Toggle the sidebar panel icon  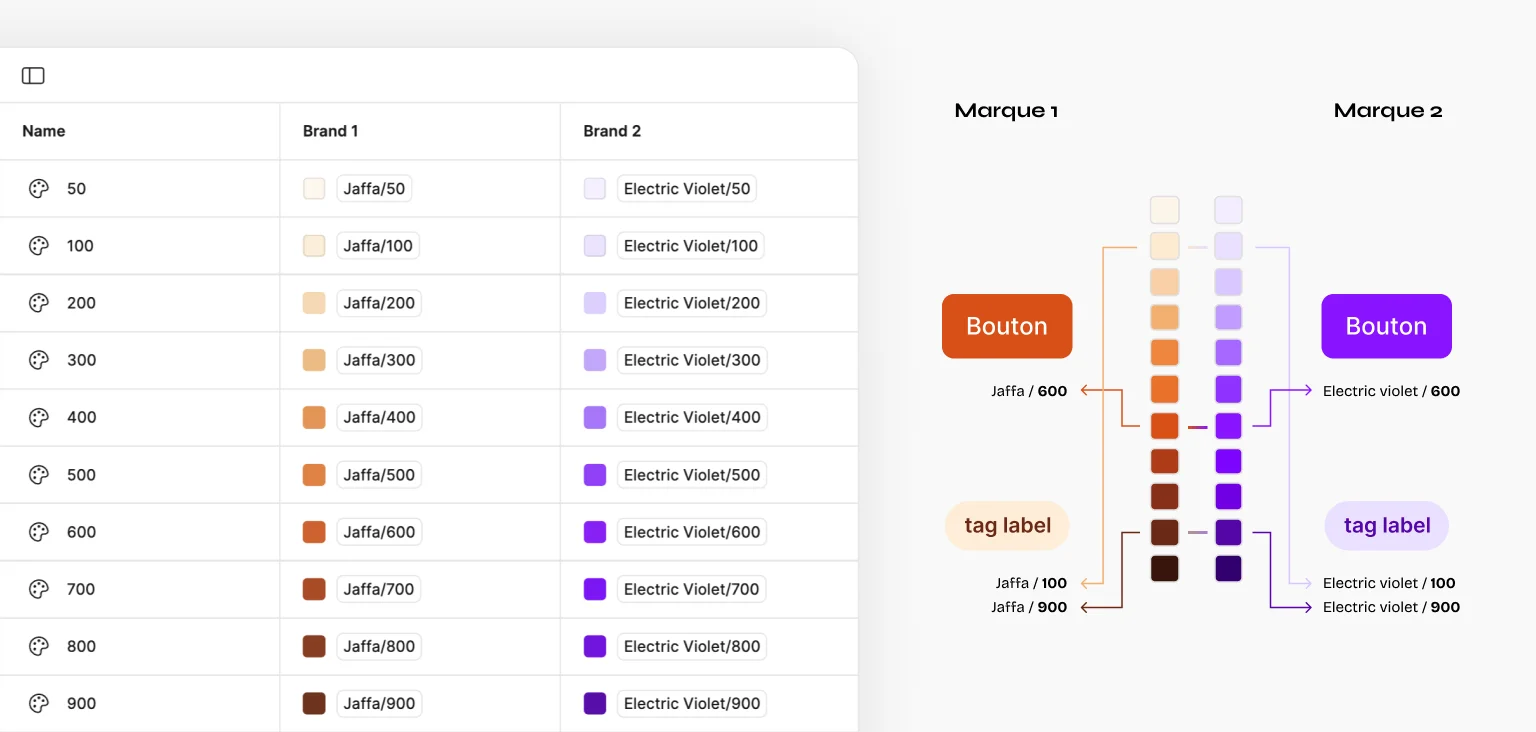coord(33,76)
